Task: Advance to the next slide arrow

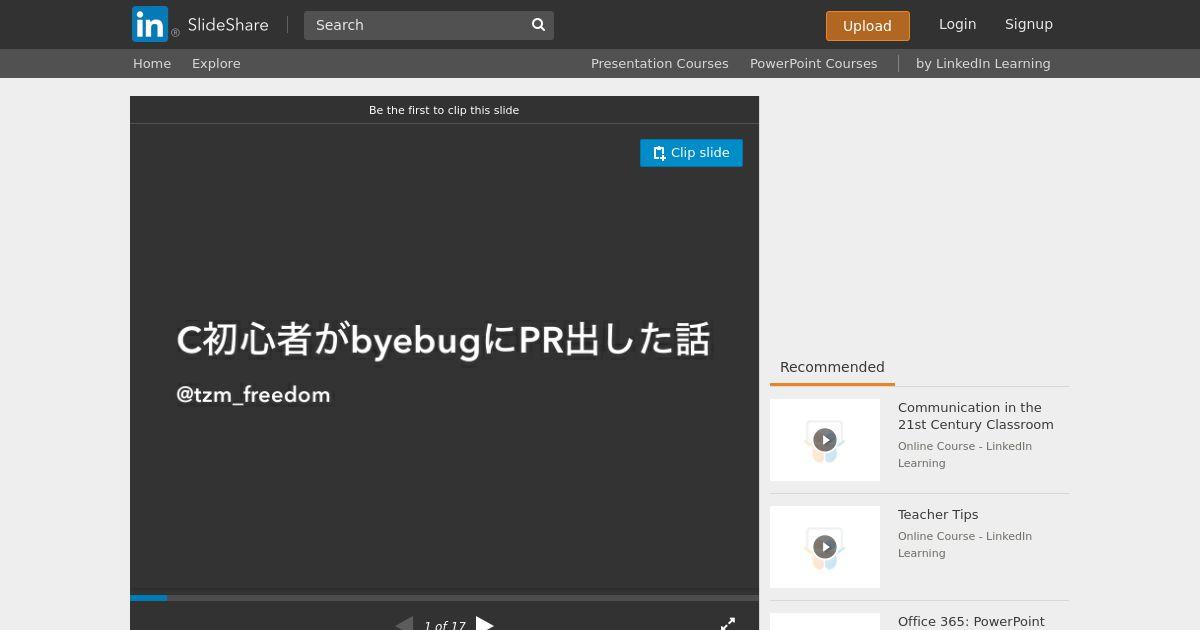Action: (484, 624)
